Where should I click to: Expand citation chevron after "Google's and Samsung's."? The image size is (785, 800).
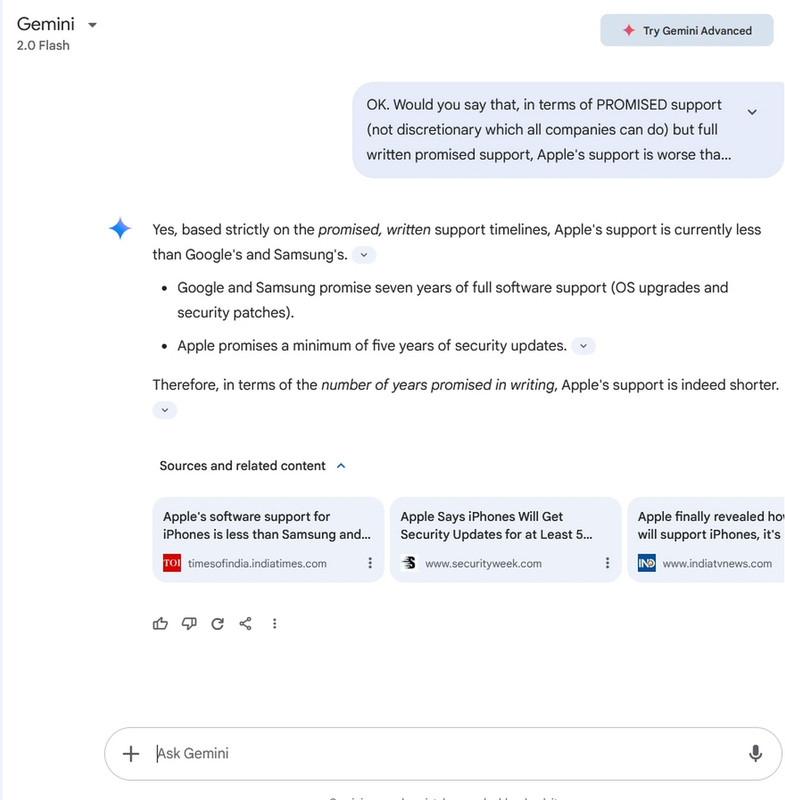tap(364, 255)
